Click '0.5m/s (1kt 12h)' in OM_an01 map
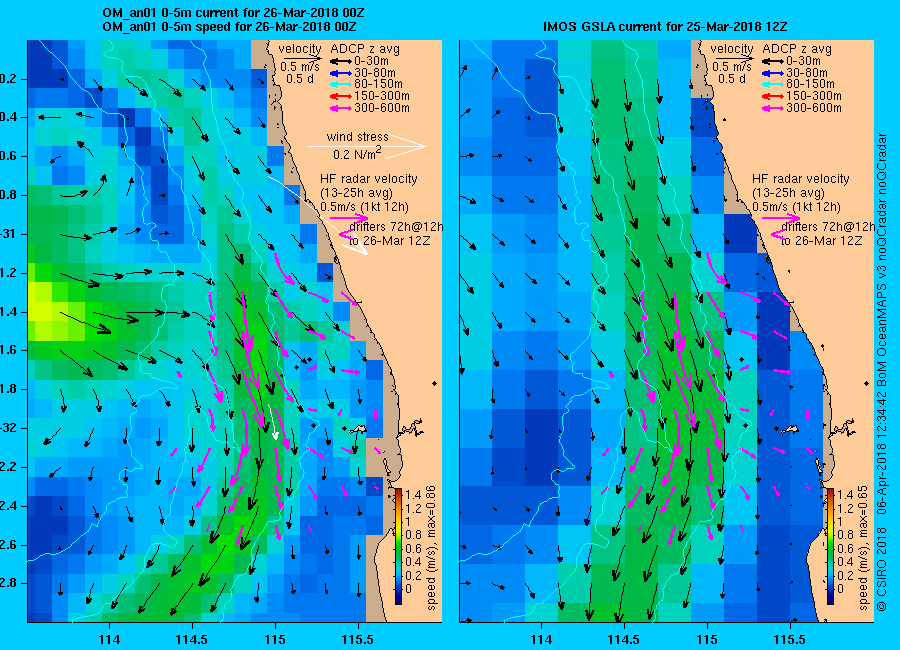The height and width of the screenshot is (650, 900). pyautogui.click(x=364, y=207)
